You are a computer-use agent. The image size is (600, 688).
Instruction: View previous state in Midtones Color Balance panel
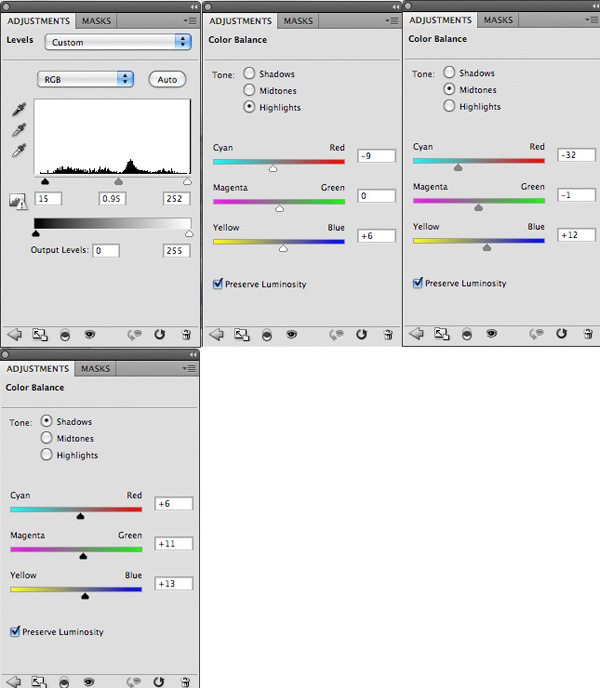(536, 334)
